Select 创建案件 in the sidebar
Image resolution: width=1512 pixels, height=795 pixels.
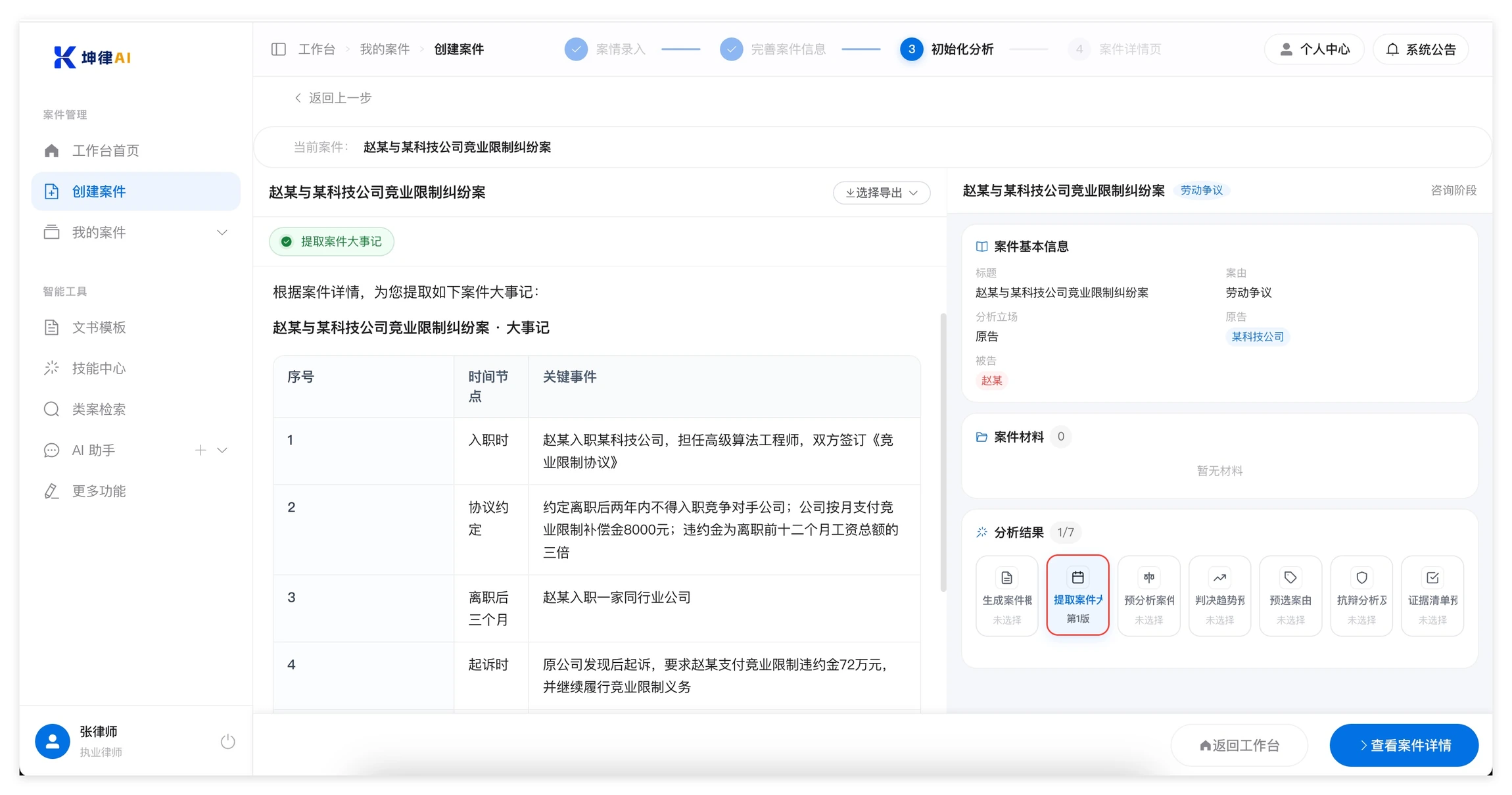point(136,191)
